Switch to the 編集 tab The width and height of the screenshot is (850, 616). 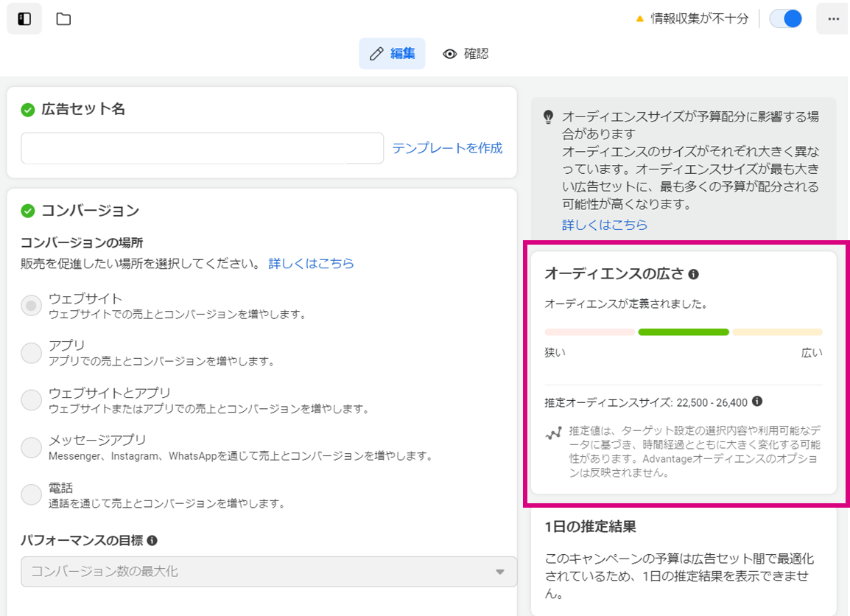[x=392, y=54]
